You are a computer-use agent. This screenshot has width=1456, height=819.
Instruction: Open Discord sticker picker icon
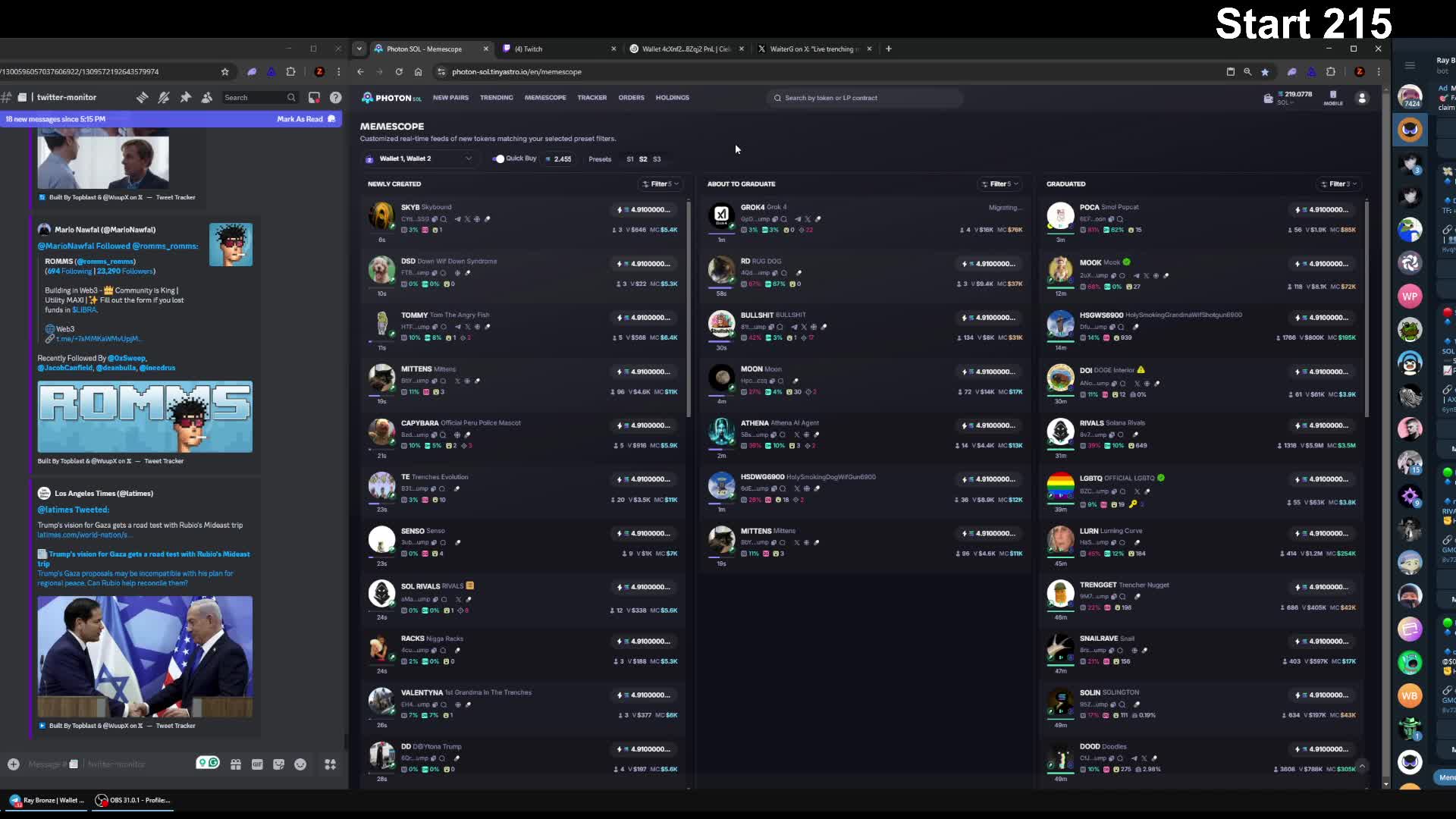278,764
